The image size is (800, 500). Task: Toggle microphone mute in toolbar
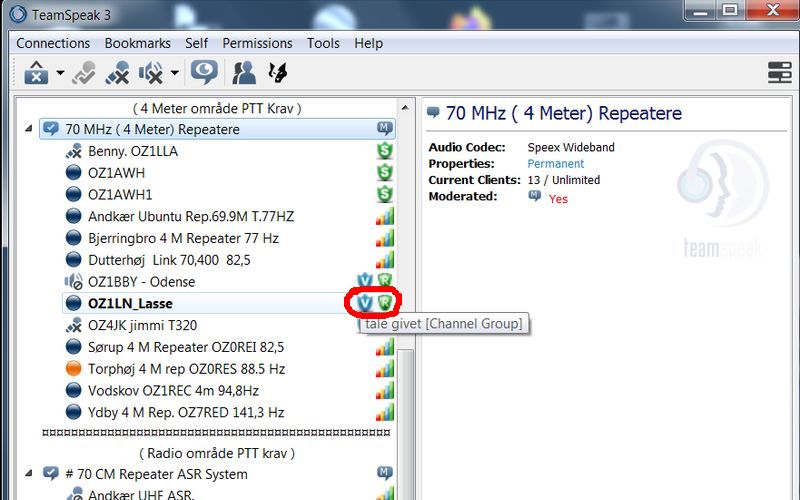click(117, 73)
